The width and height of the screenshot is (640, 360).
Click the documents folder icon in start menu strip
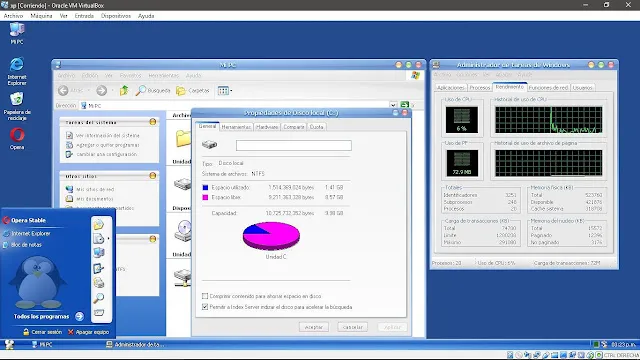(98, 225)
